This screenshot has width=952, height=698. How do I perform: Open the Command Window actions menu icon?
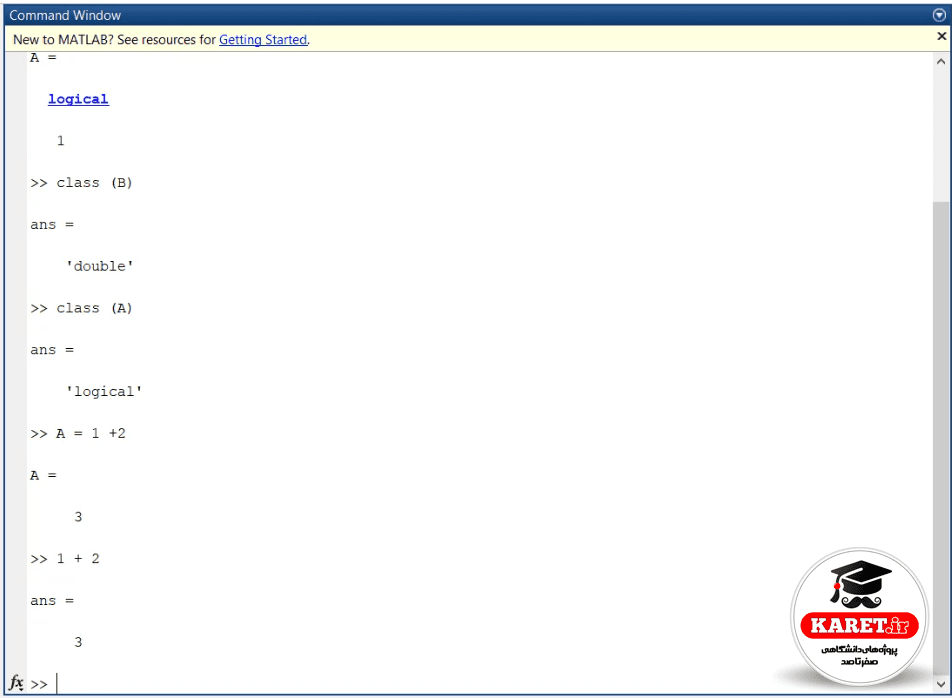click(x=939, y=15)
